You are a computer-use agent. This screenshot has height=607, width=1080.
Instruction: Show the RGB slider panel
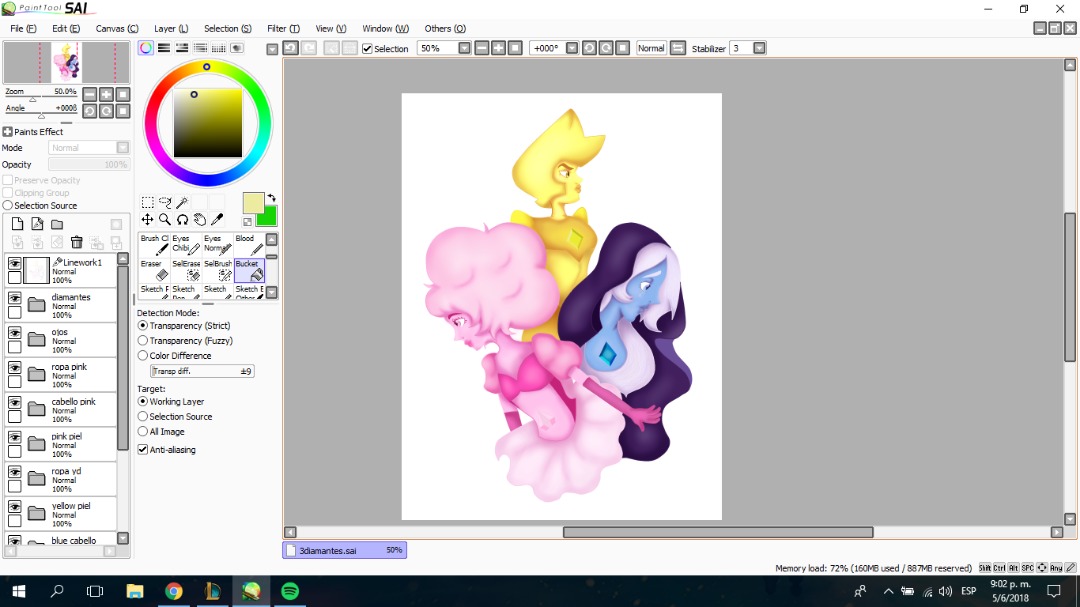coord(164,48)
